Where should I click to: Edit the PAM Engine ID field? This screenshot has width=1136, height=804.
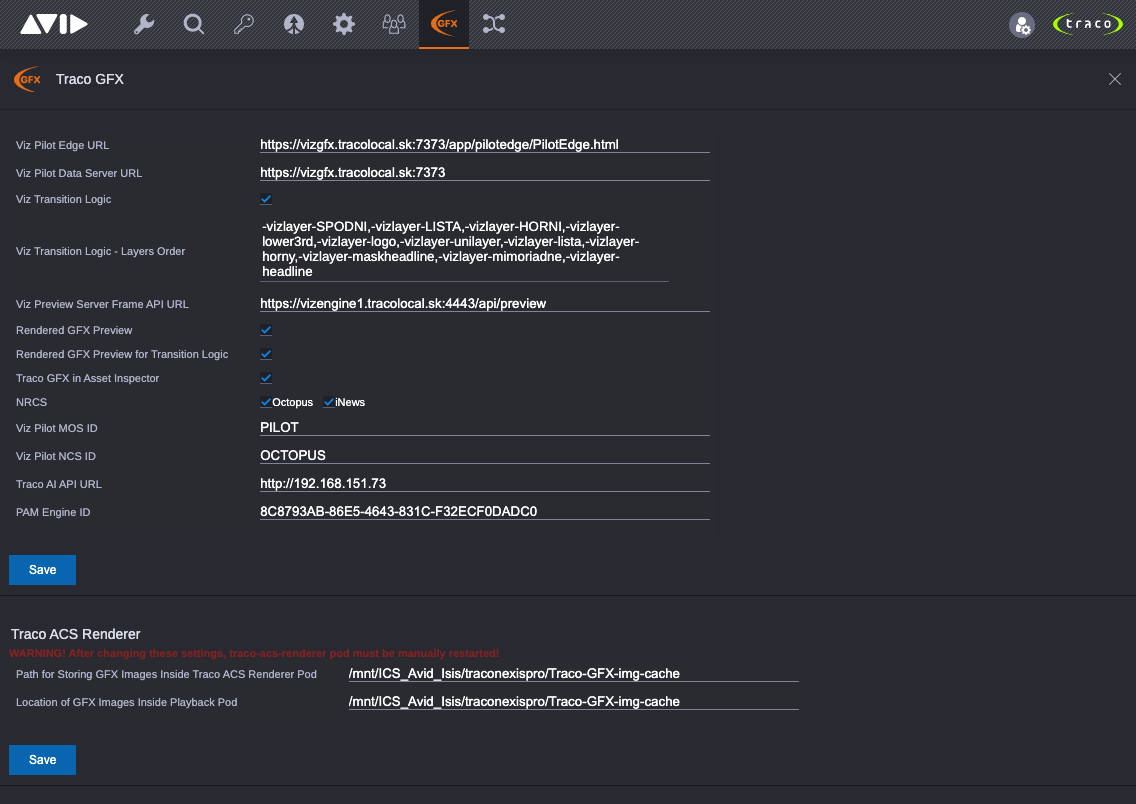(x=485, y=511)
